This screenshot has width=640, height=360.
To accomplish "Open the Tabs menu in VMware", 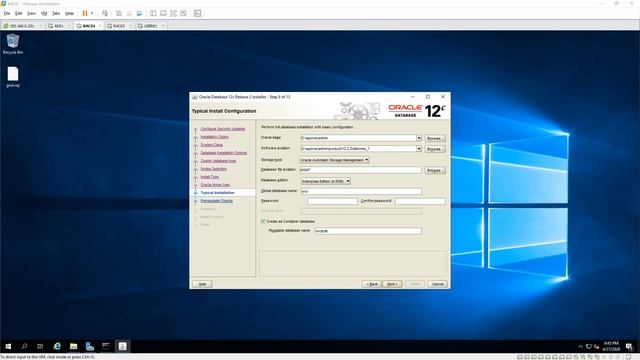I will click(x=56, y=13).
